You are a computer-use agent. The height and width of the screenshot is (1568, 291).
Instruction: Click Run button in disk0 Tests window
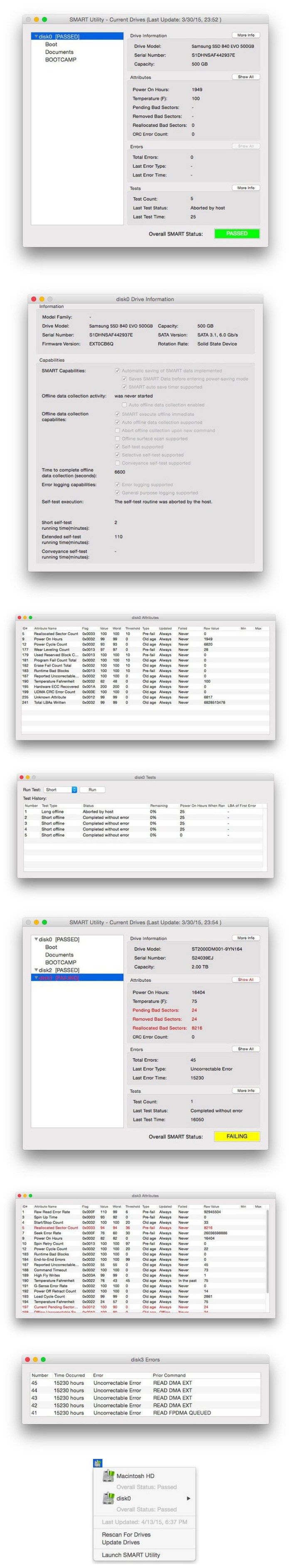[x=92, y=789]
